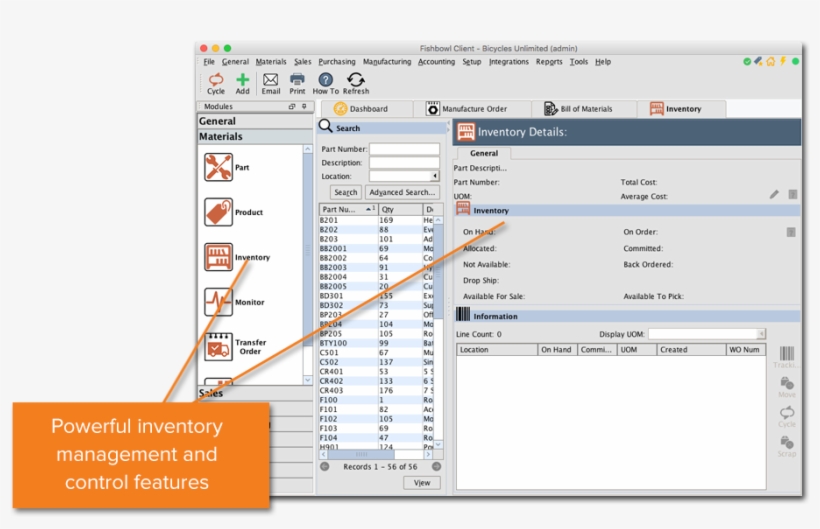Open the Part module icon
Viewport: 820px width, 529px height.
pyautogui.click(x=218, y=167)
